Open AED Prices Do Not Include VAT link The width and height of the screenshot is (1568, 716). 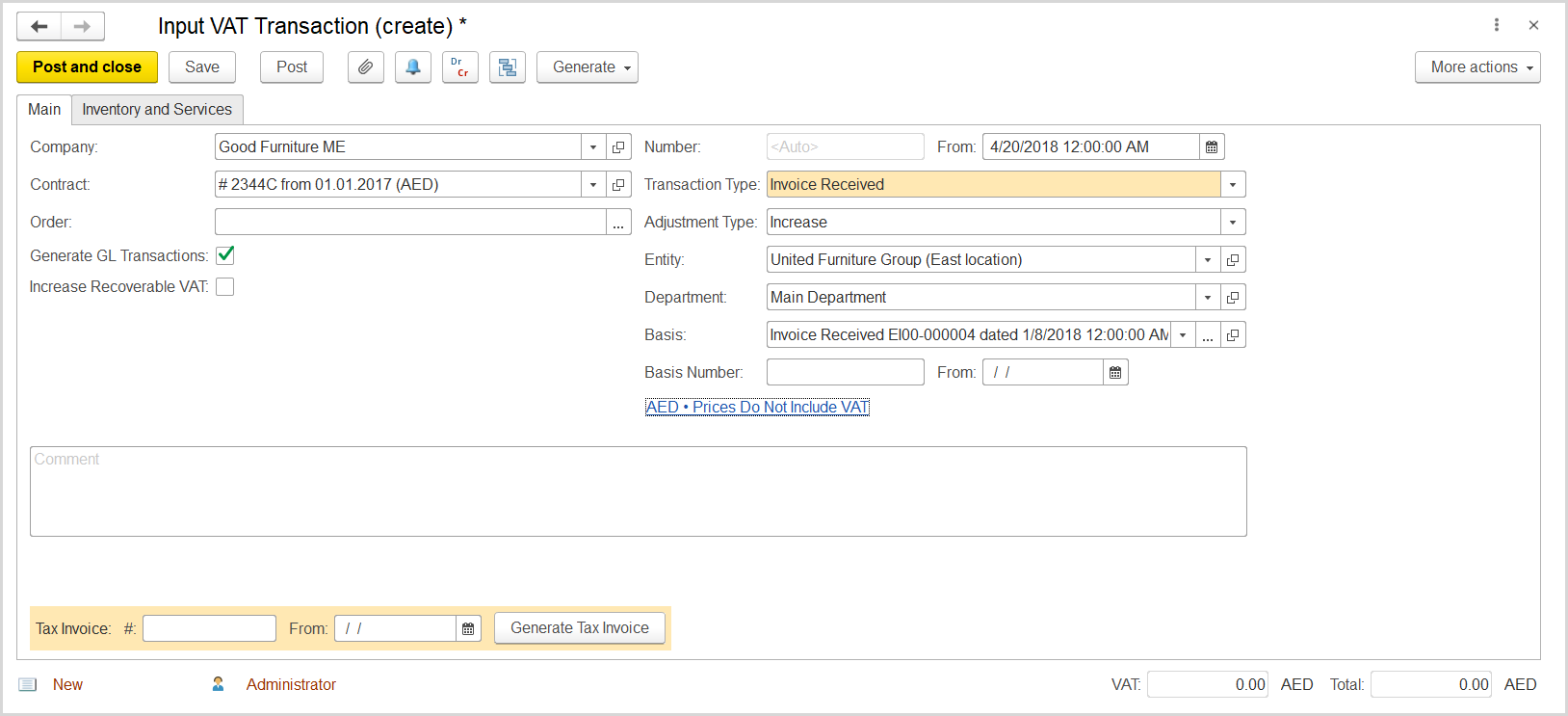pyautogui.click(x=757, y=408)
